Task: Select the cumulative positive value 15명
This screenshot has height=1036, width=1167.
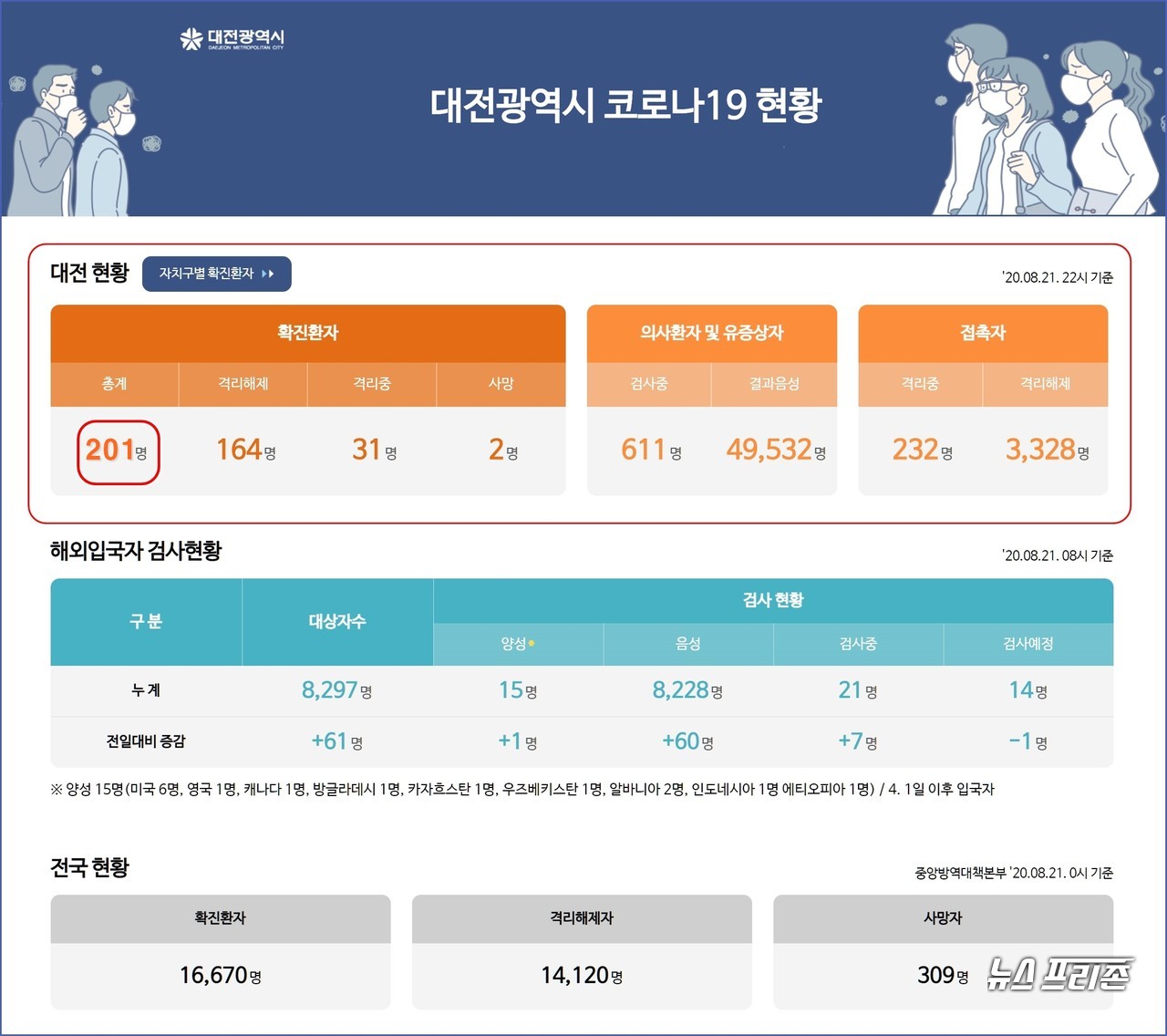Action: pos(518,690)
